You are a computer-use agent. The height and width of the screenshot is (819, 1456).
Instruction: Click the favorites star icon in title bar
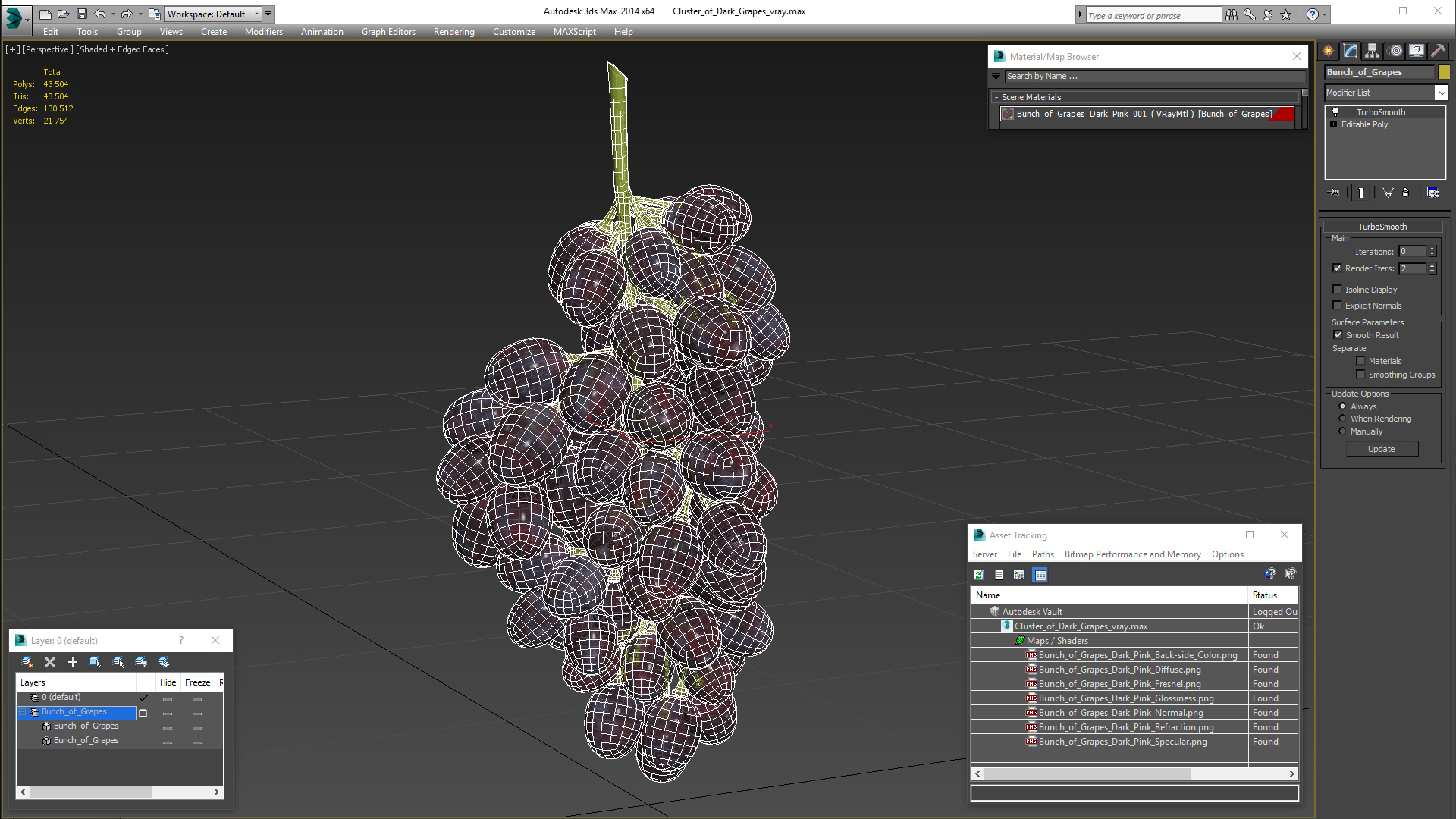coord(1286,14)
